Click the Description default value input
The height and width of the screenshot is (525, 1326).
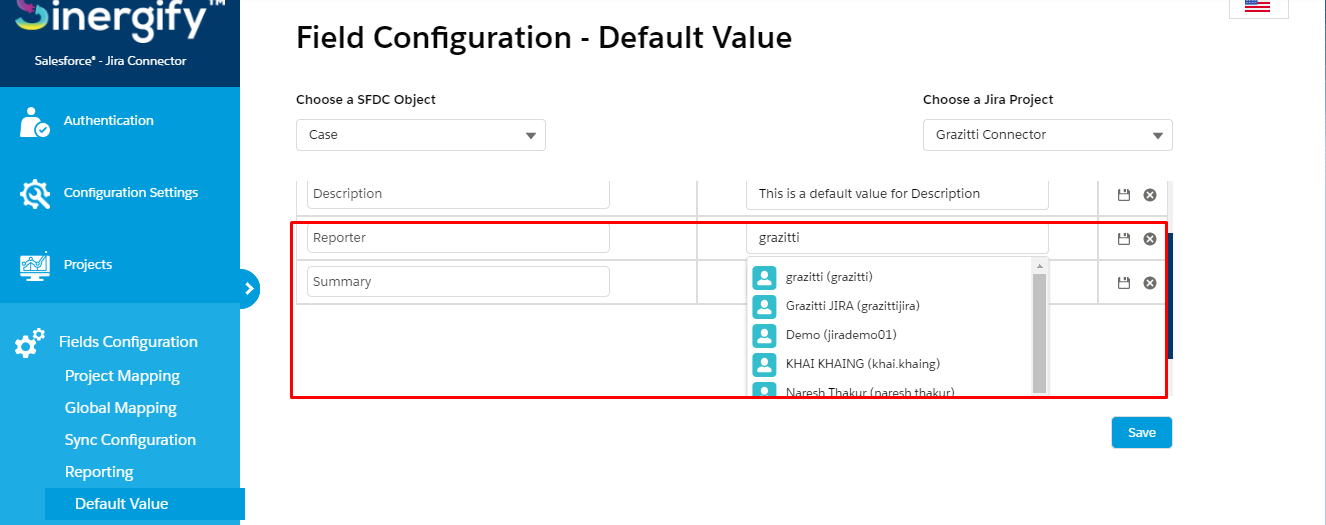[897, 194]
